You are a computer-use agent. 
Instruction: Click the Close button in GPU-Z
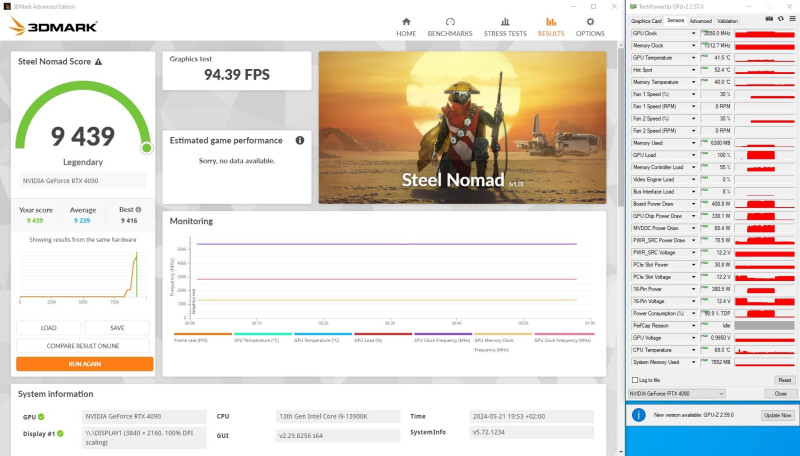(x=781, y=394)
